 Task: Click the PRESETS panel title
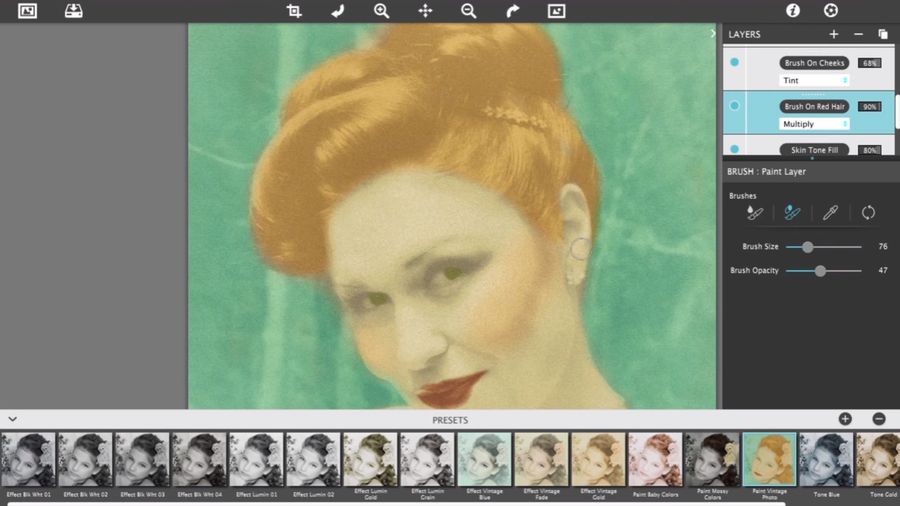pos(450,420)
